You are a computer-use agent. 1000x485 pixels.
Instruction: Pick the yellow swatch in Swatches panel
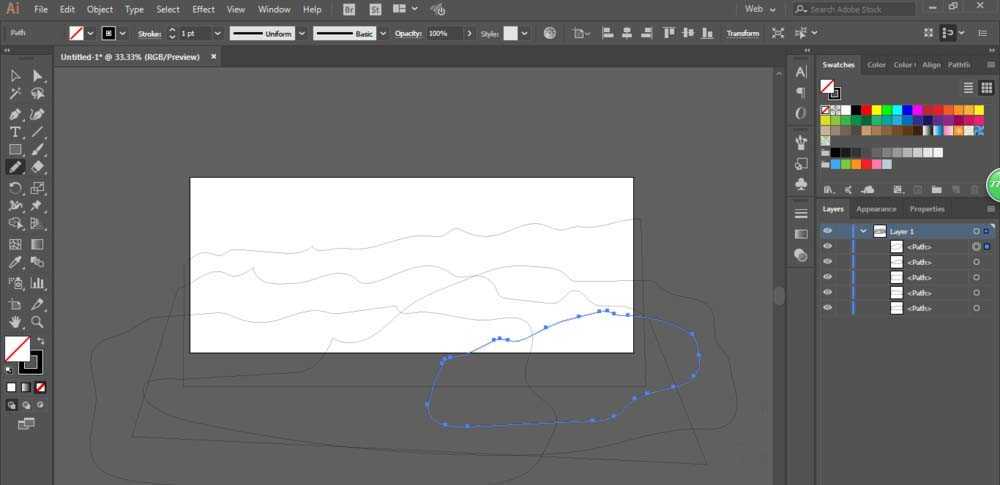click(x=877, y=109)
